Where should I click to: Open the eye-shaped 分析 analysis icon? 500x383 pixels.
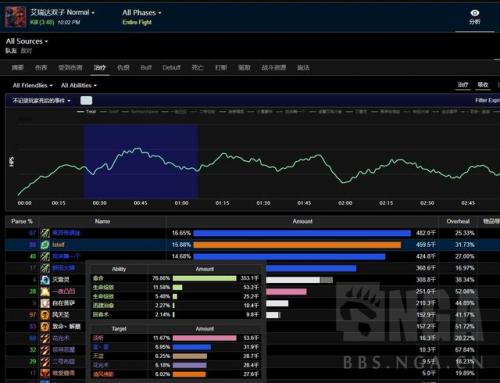click(475, 17)
